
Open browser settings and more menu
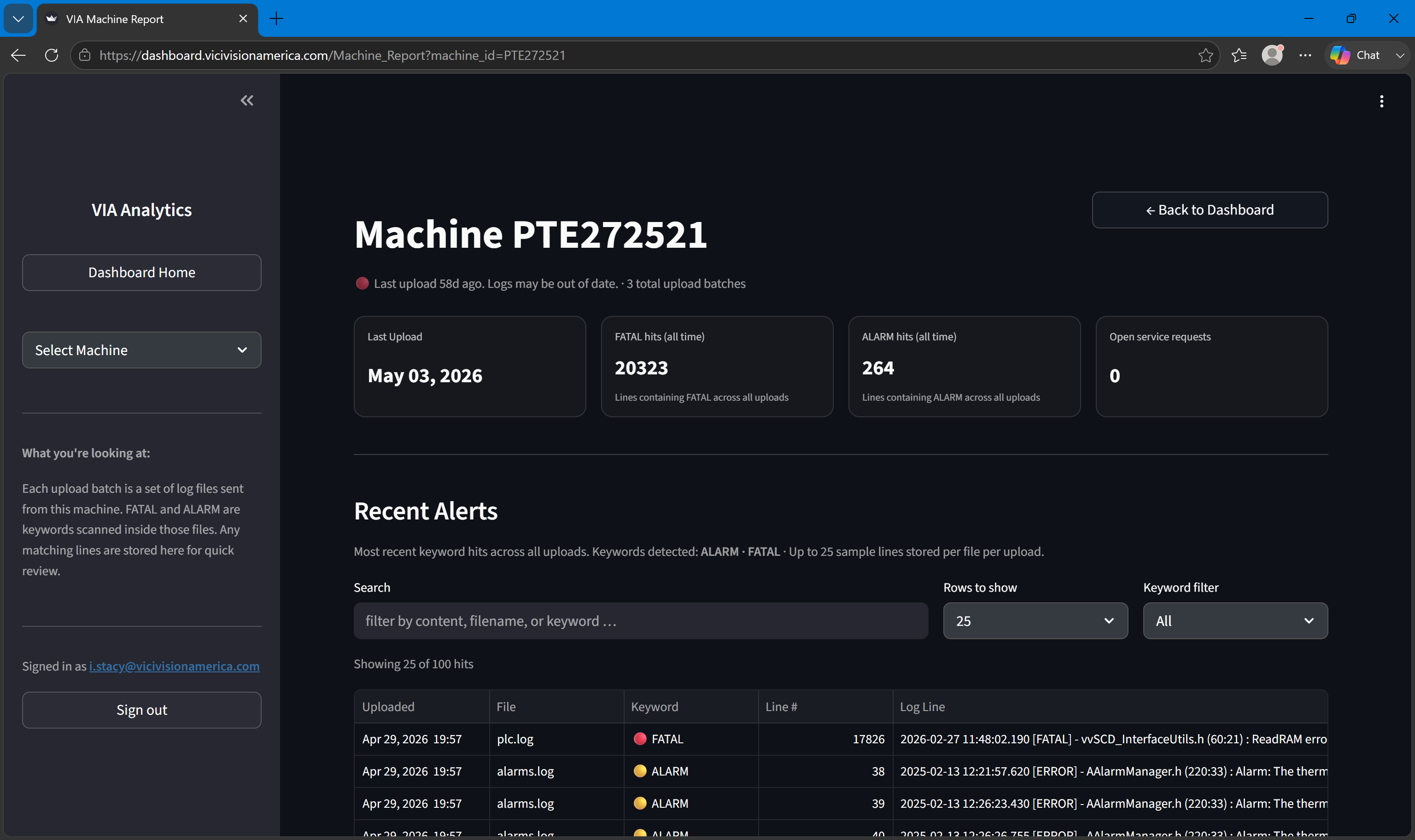(1305, 55)
